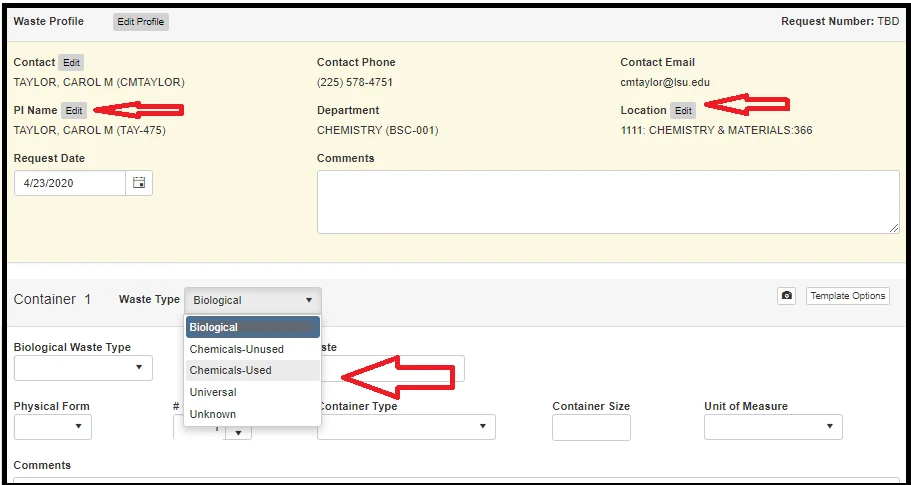Edit the Location entry
The image size is (911, 485).
(682, 111)
